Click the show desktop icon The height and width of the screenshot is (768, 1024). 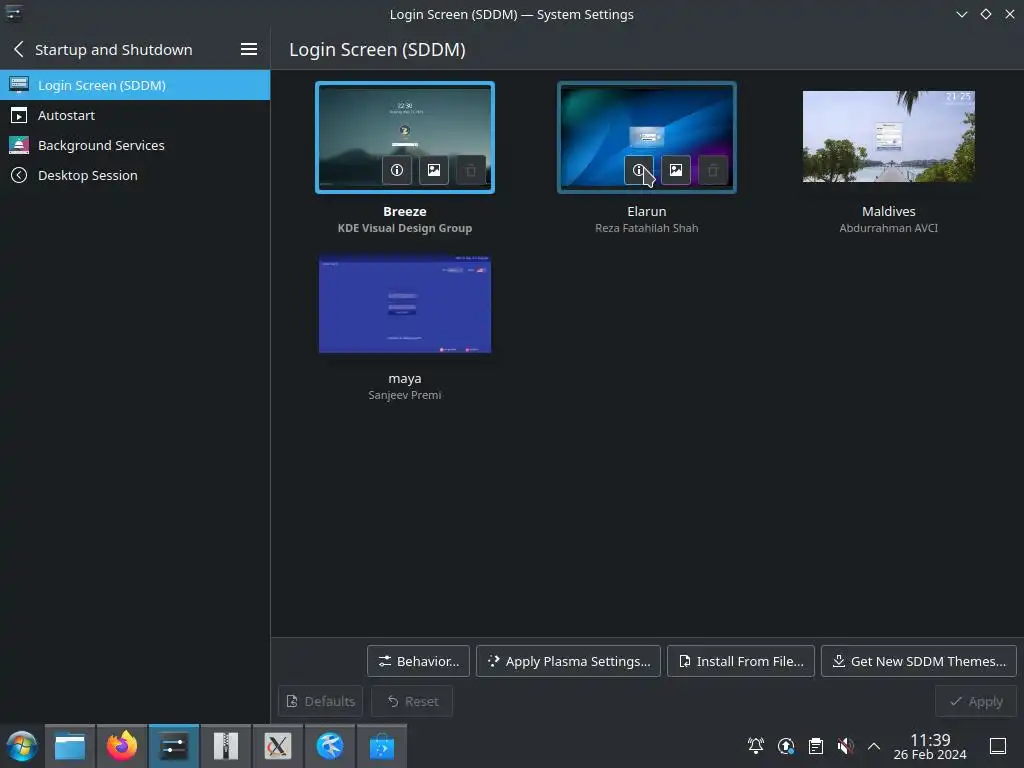(998, 746)
